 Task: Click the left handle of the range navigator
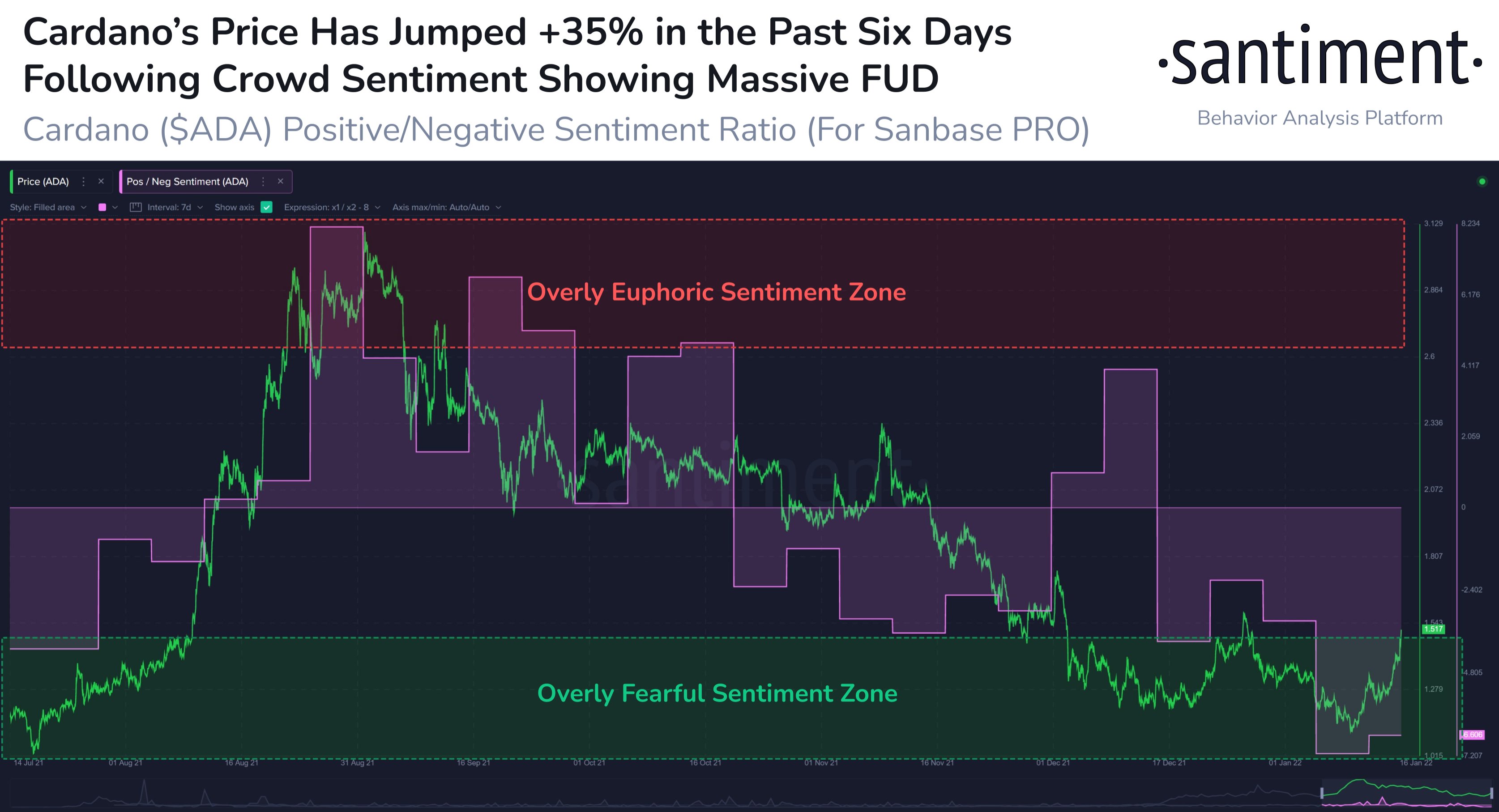click(x=1322, y=793)
